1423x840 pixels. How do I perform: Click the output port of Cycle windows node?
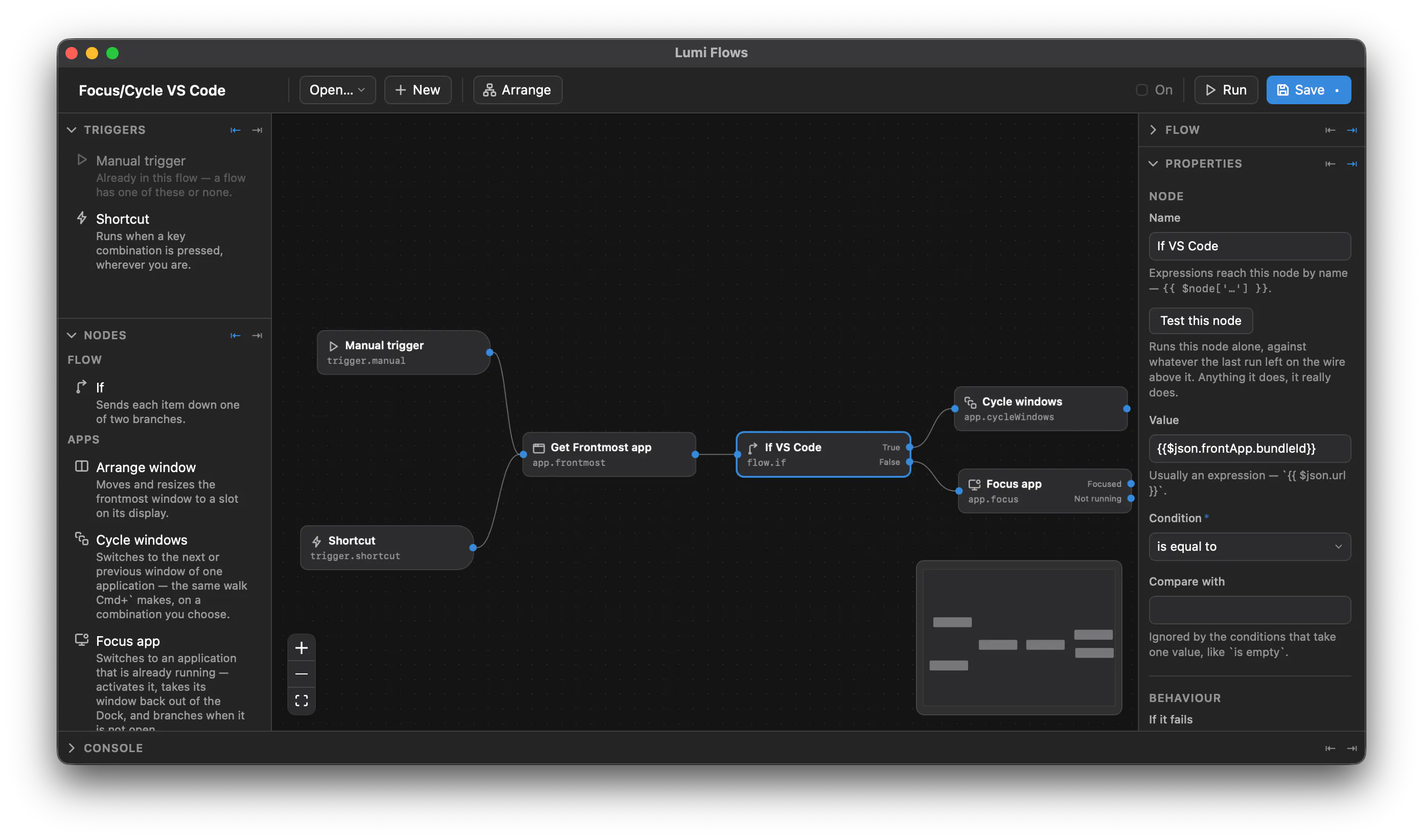click(1127, 409)
